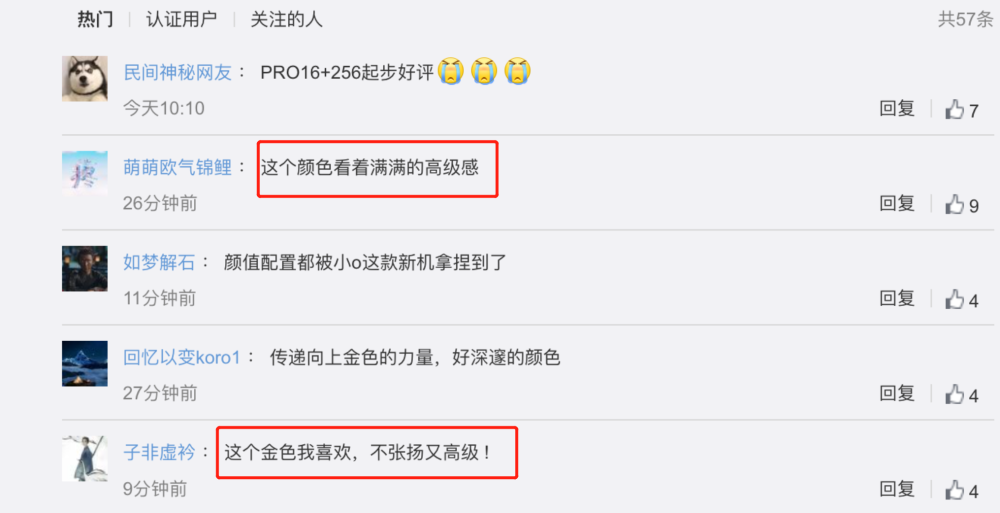
Task: Switch to the 关注的人 tab
Action: point(286,19)
